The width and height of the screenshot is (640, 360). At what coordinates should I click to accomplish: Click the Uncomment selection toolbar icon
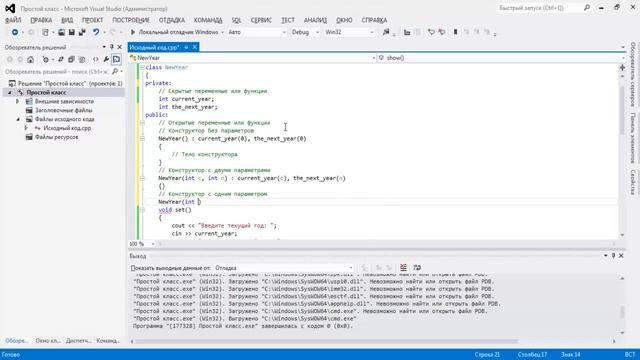[x=442, y=32]
